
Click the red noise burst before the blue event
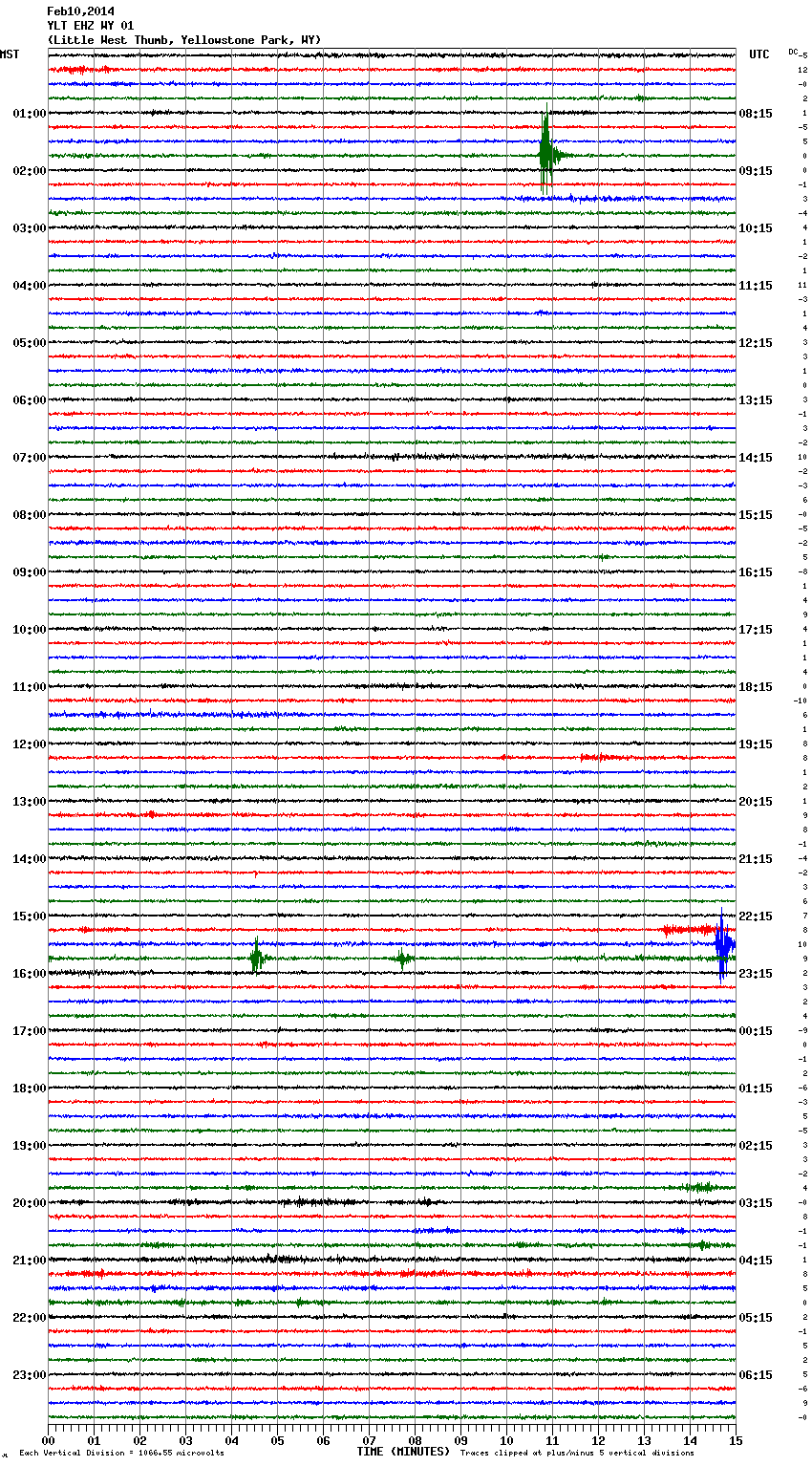pyautogui.click(x=688, y=929)
